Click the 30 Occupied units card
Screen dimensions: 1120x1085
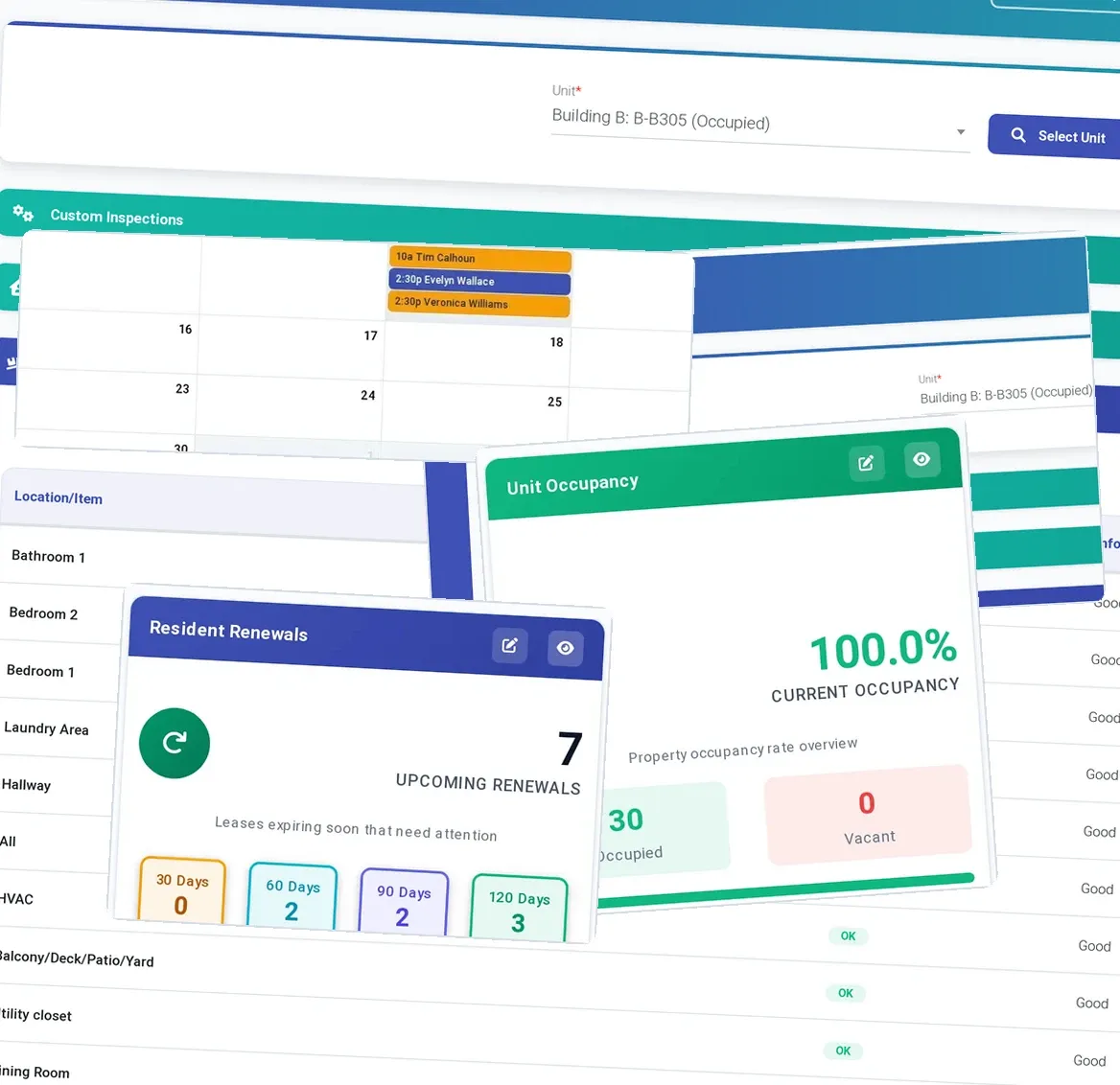[663, 829]
